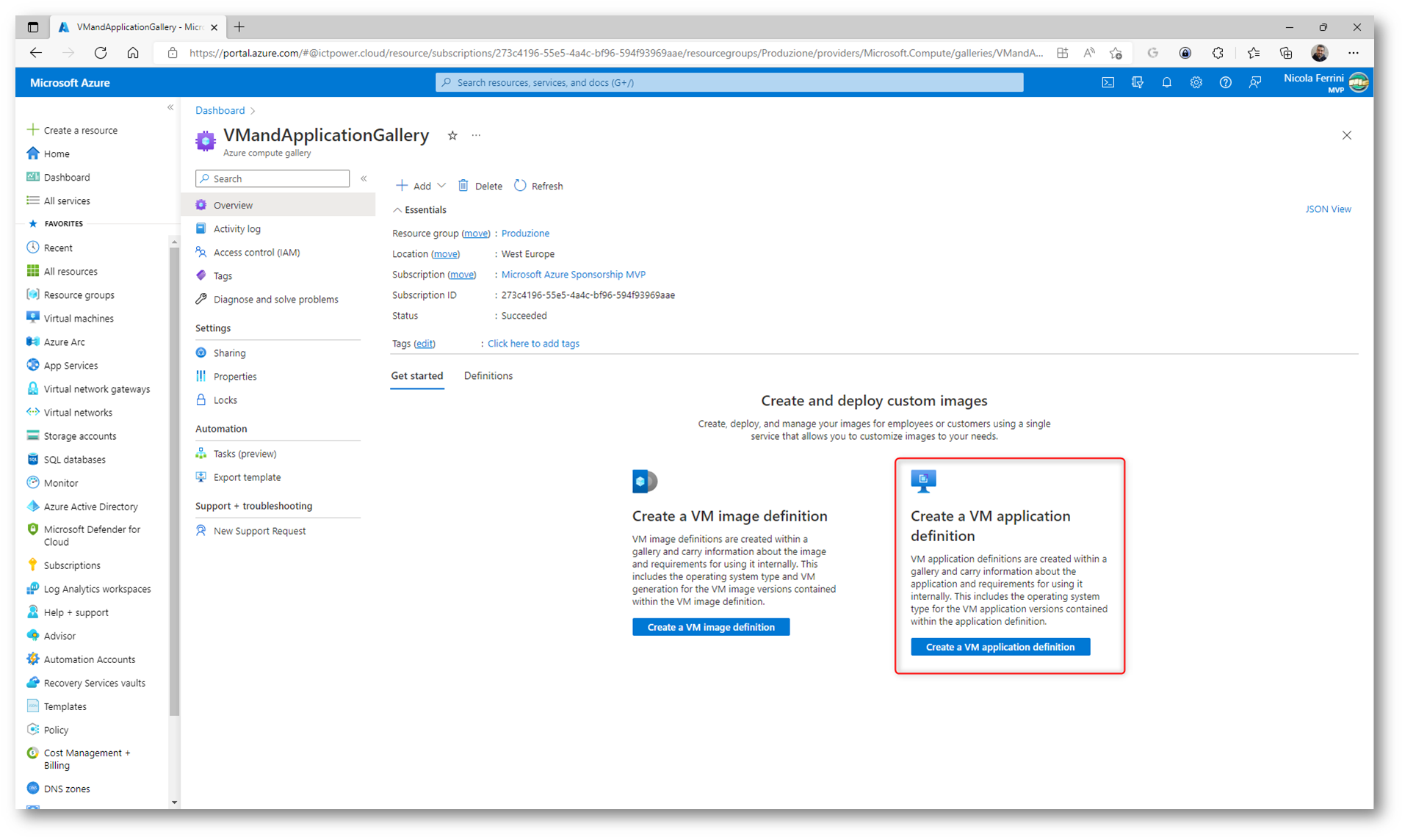The height and width of the screenshot is (840, 1405).
Task: Open Monitor in favorites
Action: click(x=60, y=482)
